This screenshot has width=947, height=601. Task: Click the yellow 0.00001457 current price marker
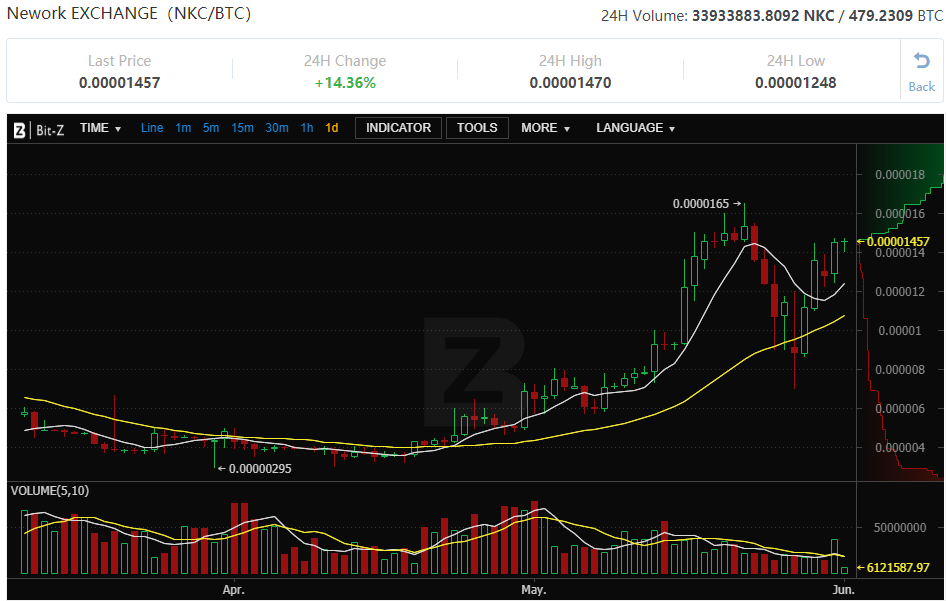point(897,241)
